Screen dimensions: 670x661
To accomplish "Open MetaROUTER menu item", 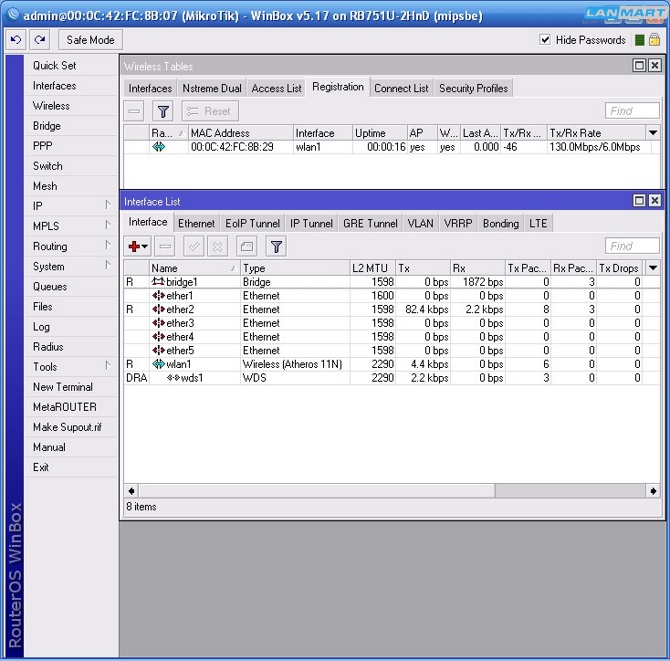I will [71, 407].
